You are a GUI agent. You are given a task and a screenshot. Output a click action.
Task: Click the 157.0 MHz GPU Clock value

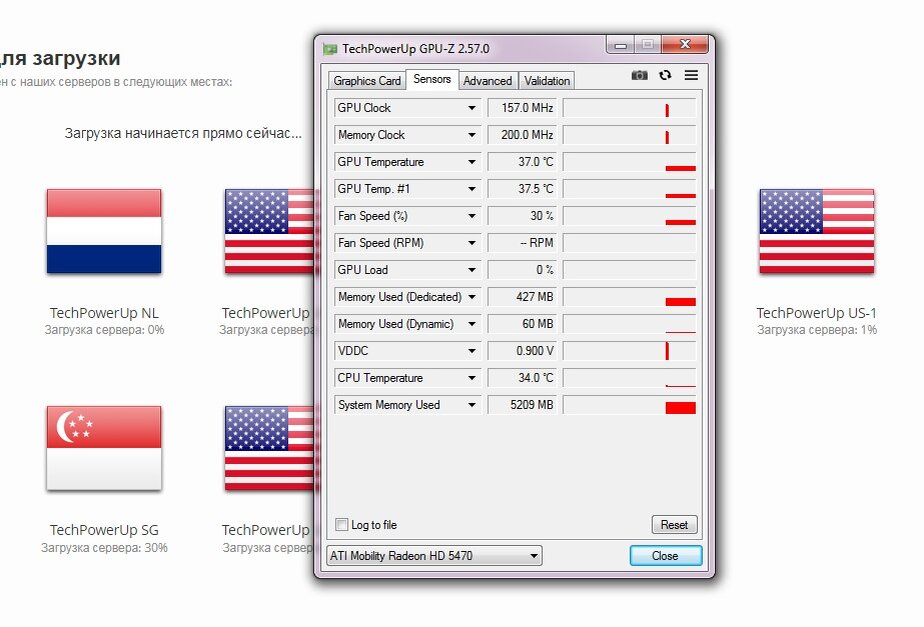(x=522, y=108)
